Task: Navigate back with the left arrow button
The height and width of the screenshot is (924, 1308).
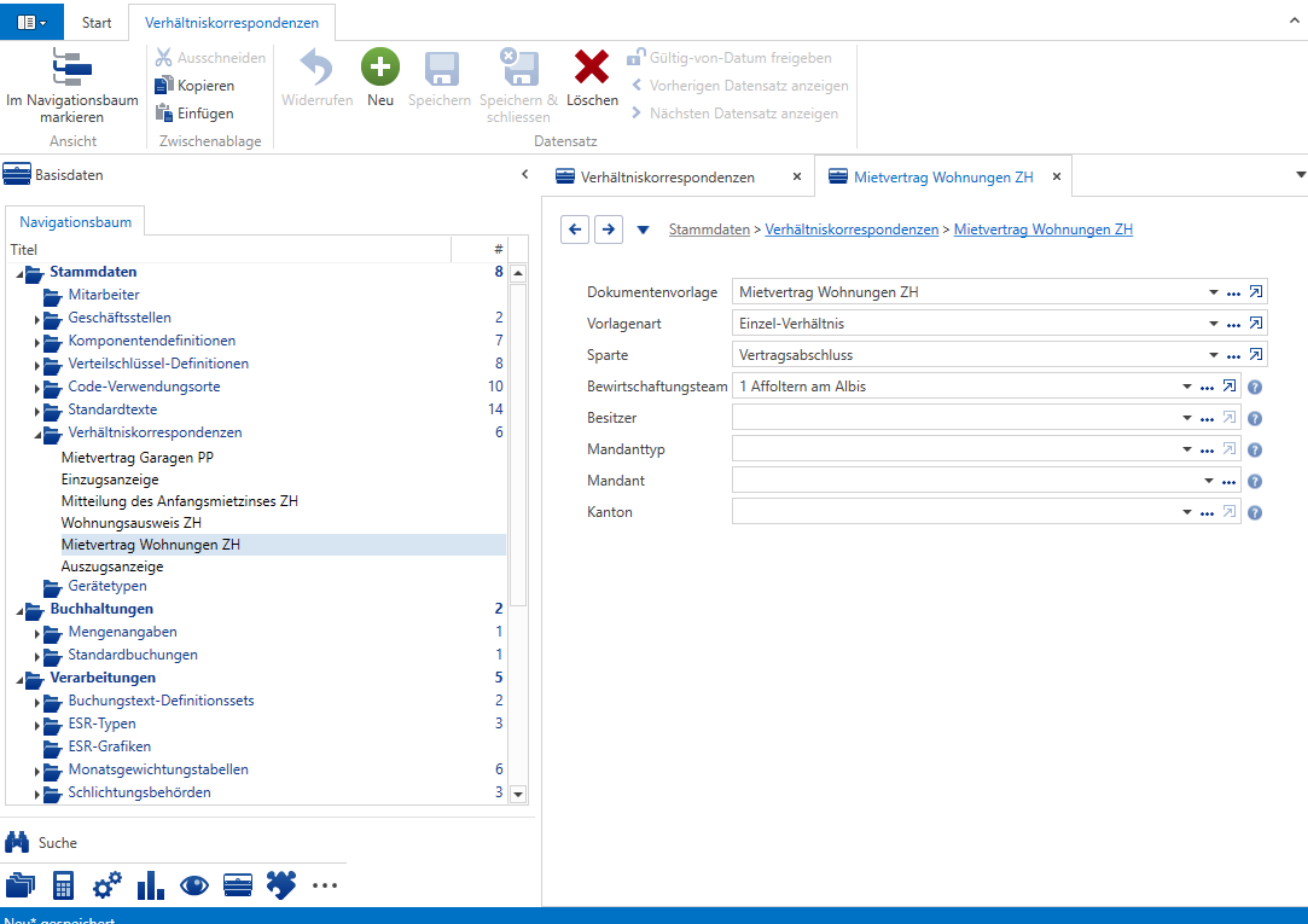Action: coord(574,229)
